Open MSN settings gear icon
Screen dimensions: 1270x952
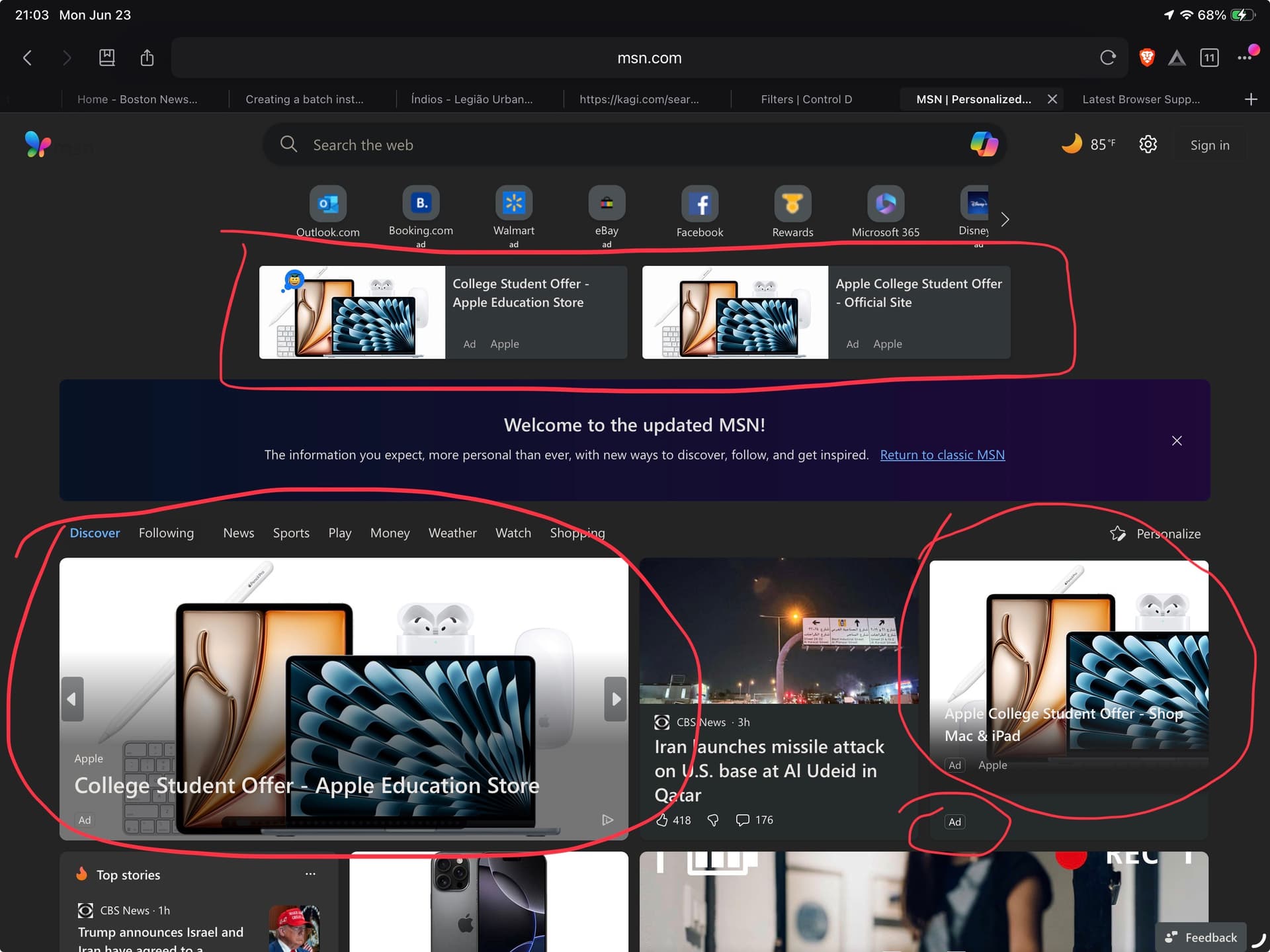[x=1148, y=144]
